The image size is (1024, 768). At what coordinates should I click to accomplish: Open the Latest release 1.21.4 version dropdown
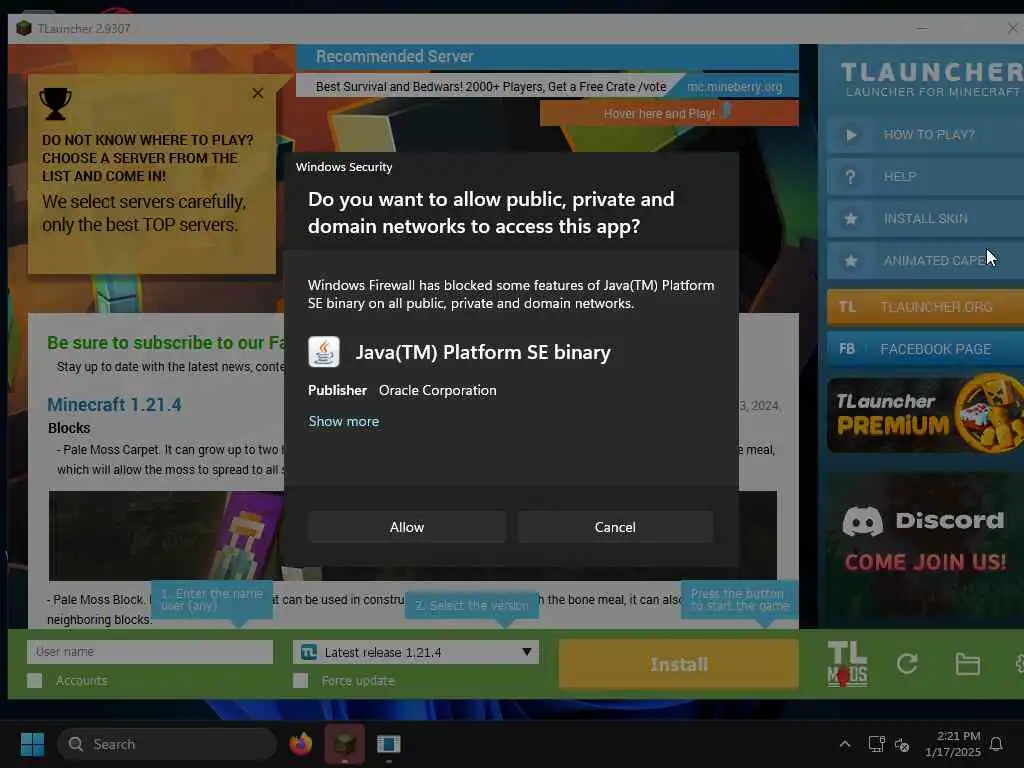[x=416, y=652]
